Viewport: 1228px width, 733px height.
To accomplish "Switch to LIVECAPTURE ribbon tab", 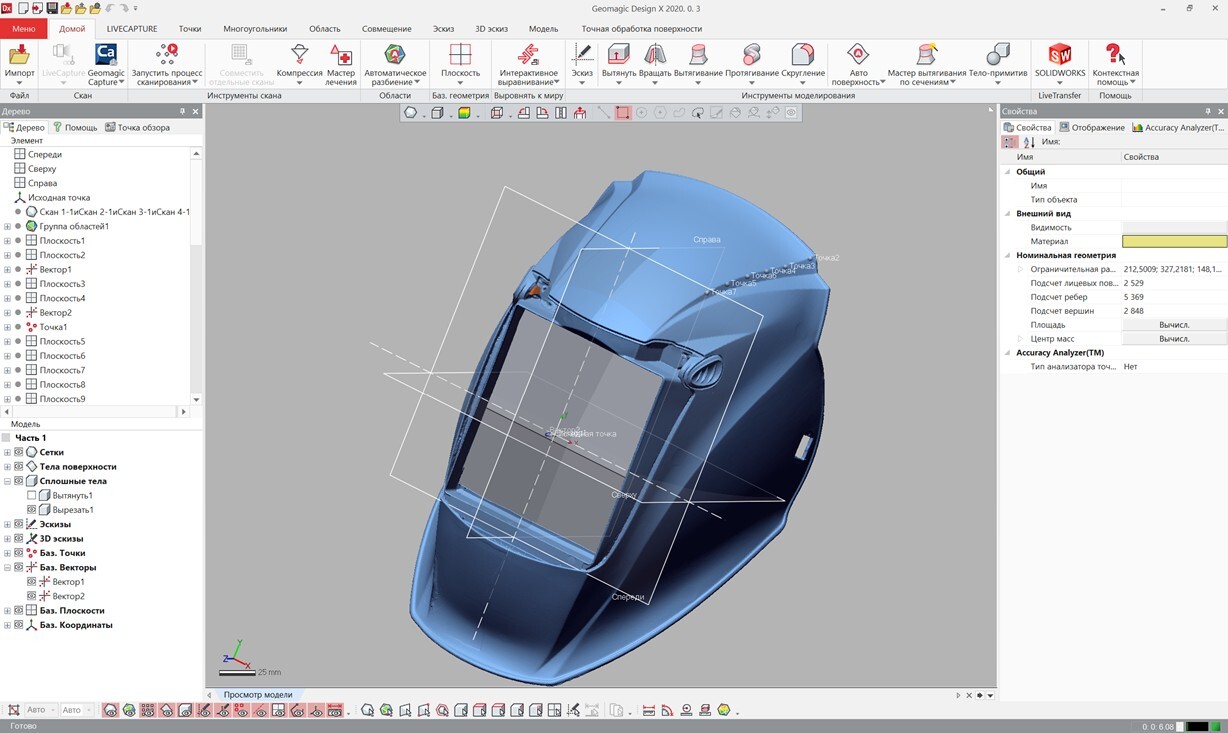I will [x=132, y=29].
